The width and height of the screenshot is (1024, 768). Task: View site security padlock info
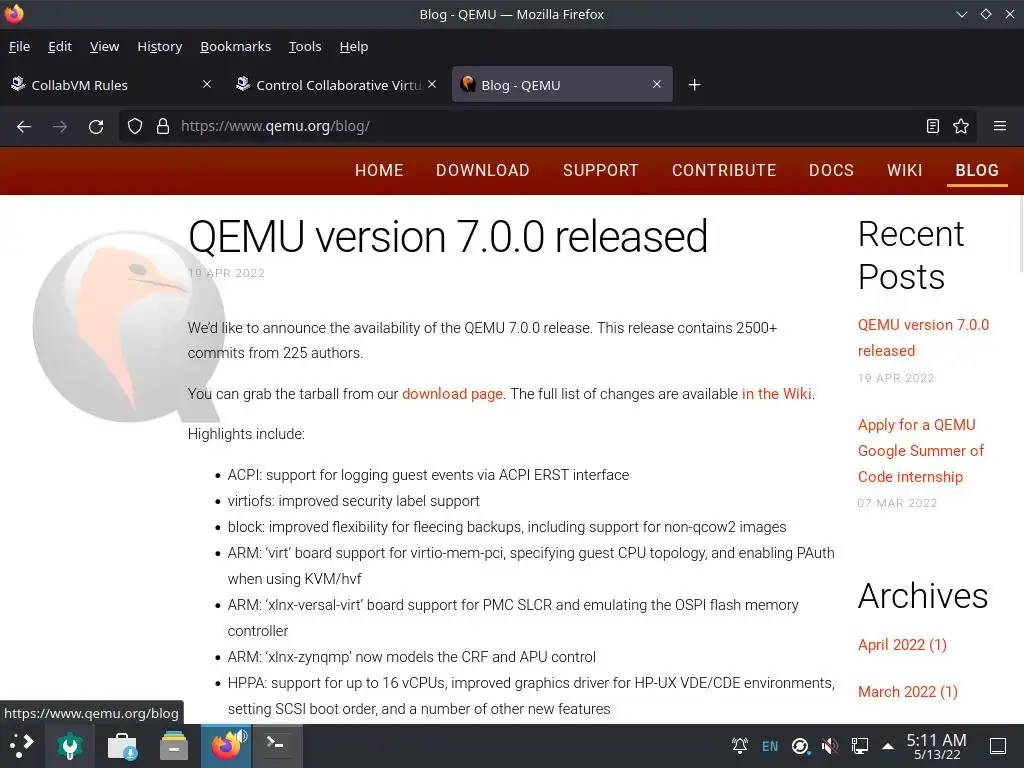(163, 126)
